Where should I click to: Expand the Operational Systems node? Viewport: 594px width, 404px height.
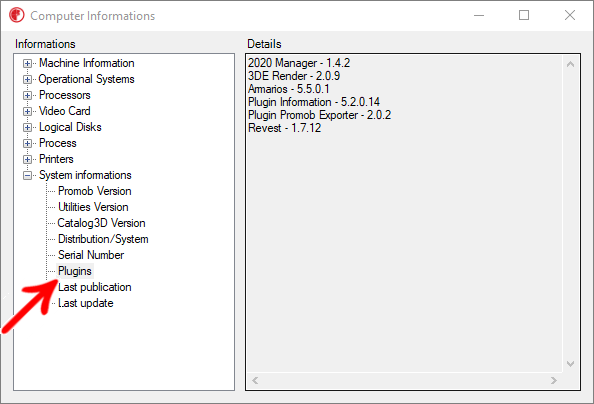tap(27, 79)
